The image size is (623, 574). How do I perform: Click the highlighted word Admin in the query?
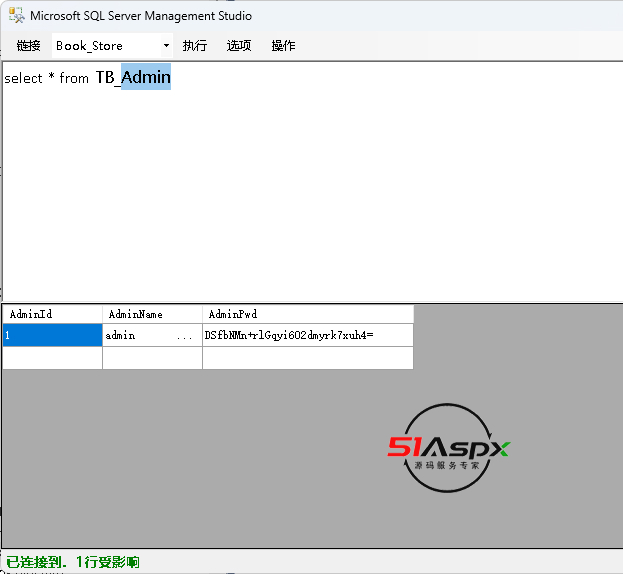pyautogui.click(x=146, y=77)
